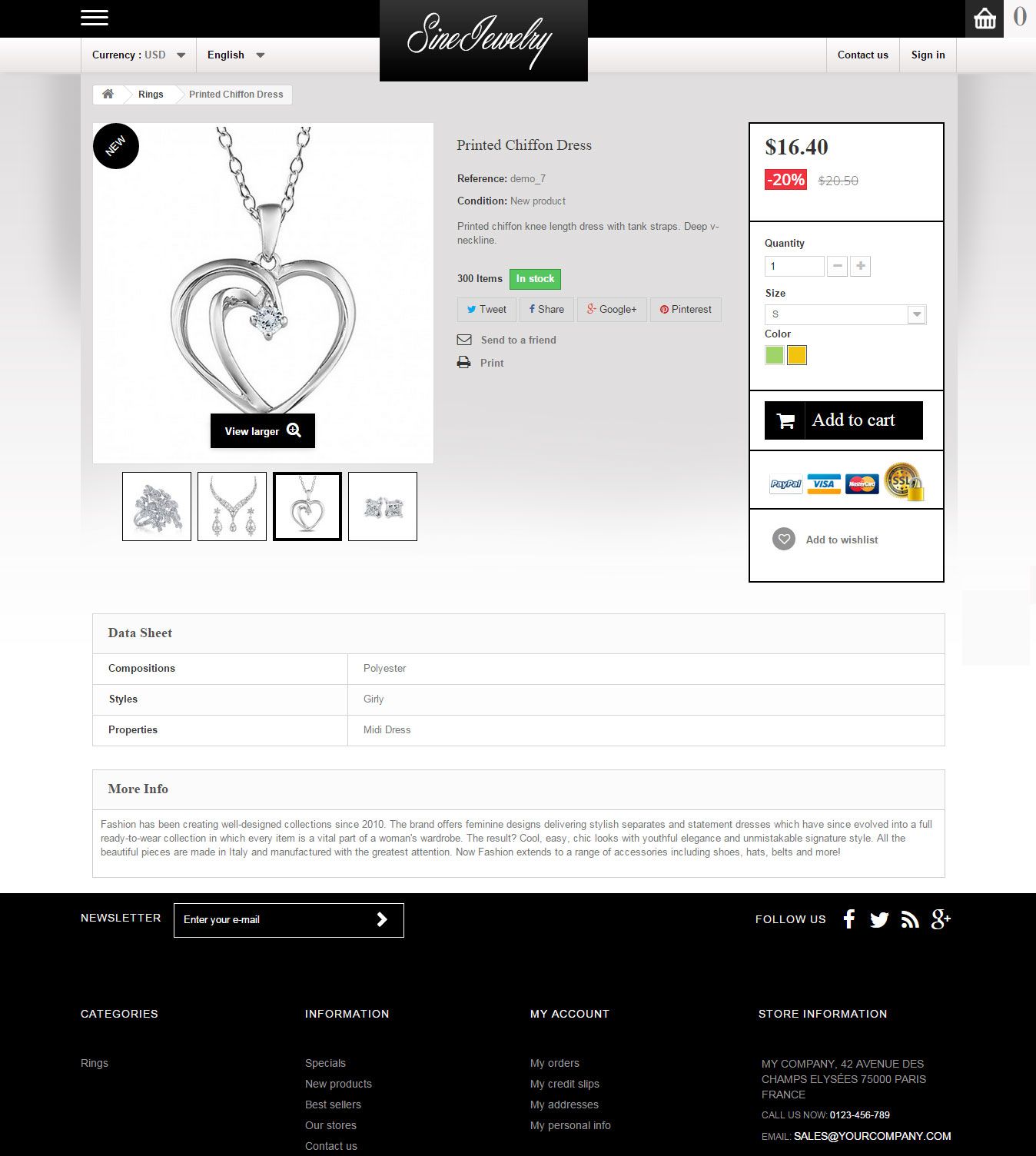The height and width of the screenshot is (1156, 1036).
Task: Click the Add to wishlist heart
Action: [x=784, y=539]
